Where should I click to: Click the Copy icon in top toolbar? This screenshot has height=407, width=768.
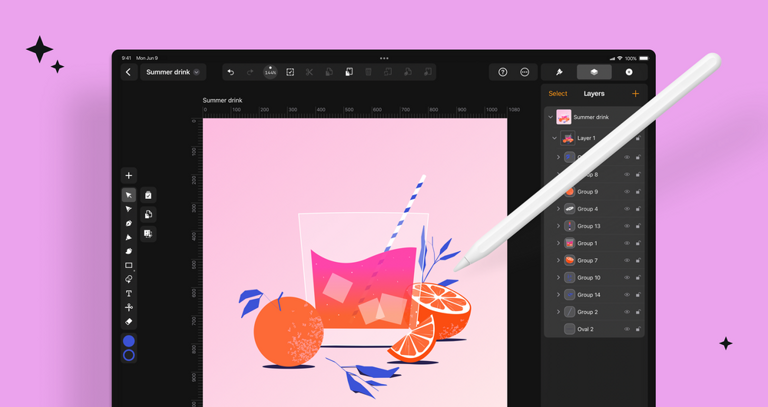pos(329,72)
